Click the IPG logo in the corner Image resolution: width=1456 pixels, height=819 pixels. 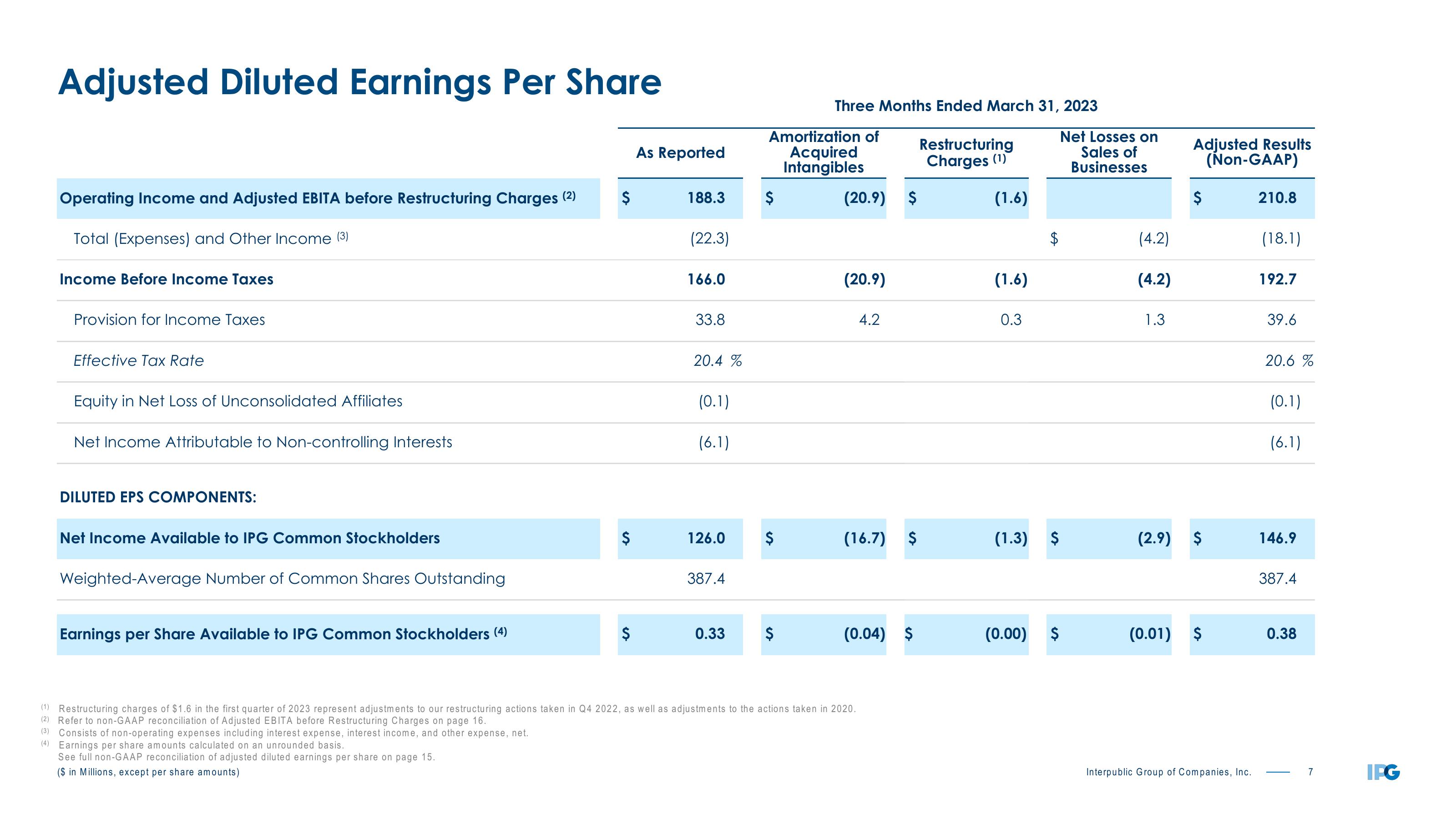(1383, 772)
